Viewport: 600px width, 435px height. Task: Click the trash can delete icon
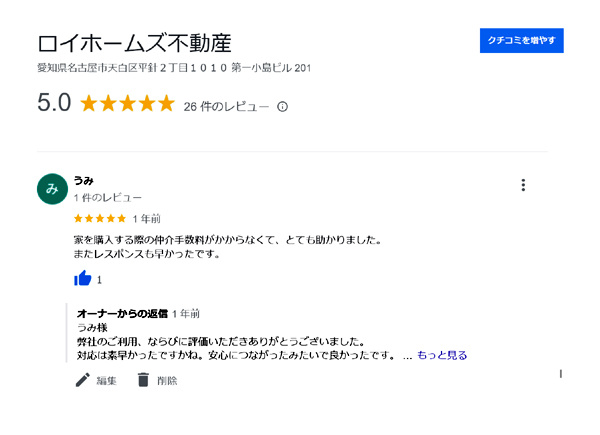click(x=143, y=380)
